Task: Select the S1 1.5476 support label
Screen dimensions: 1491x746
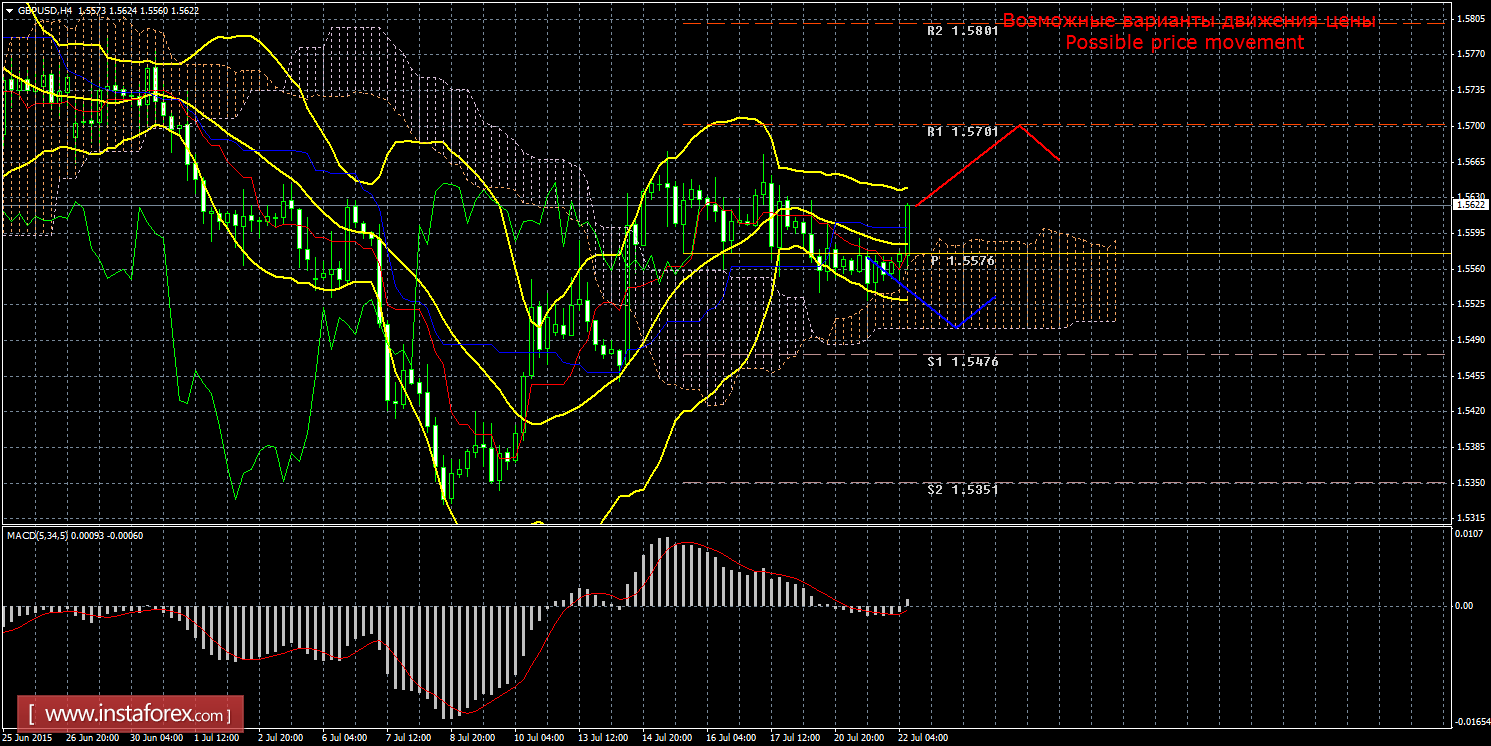Action: coord(962,361)
